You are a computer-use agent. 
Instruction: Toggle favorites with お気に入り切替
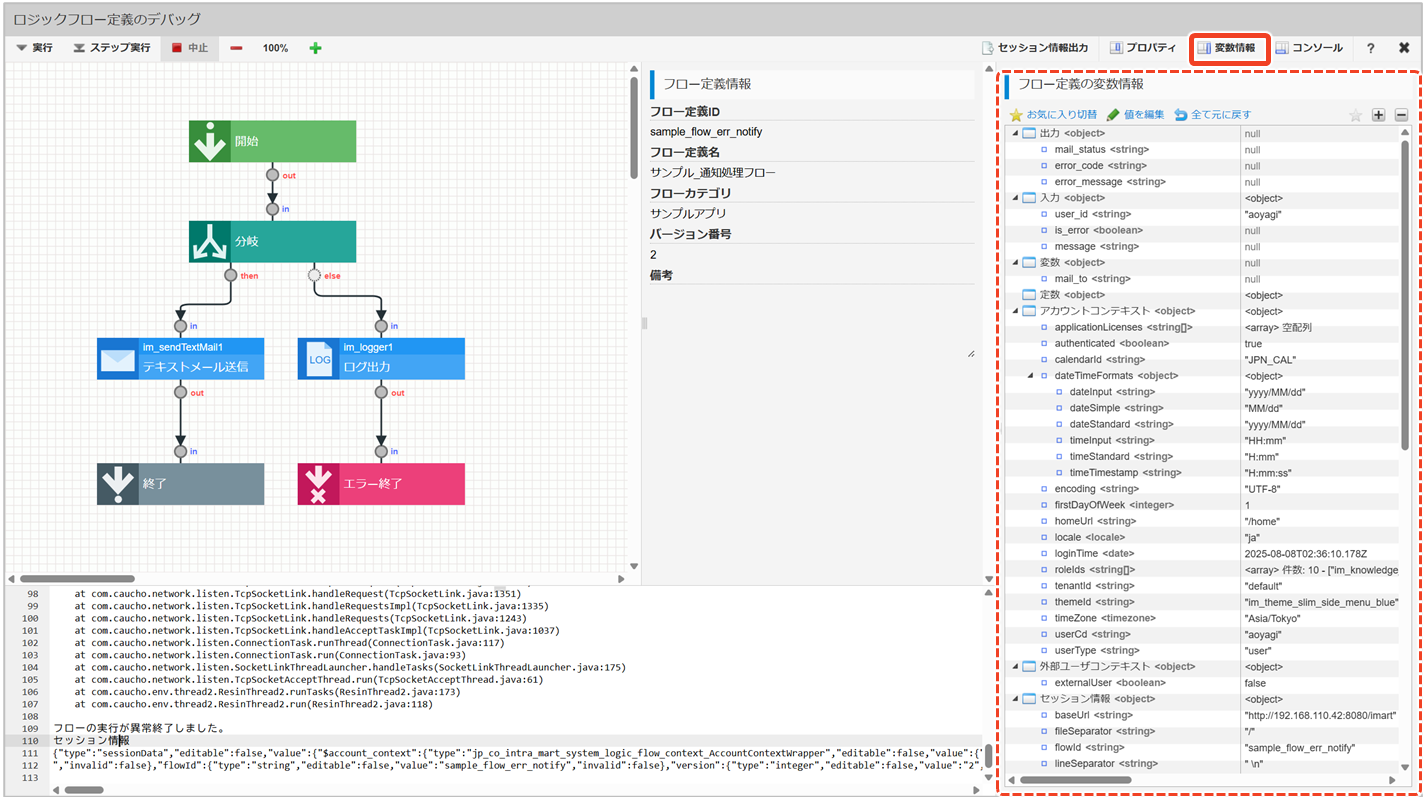(x=1053, y=115)
